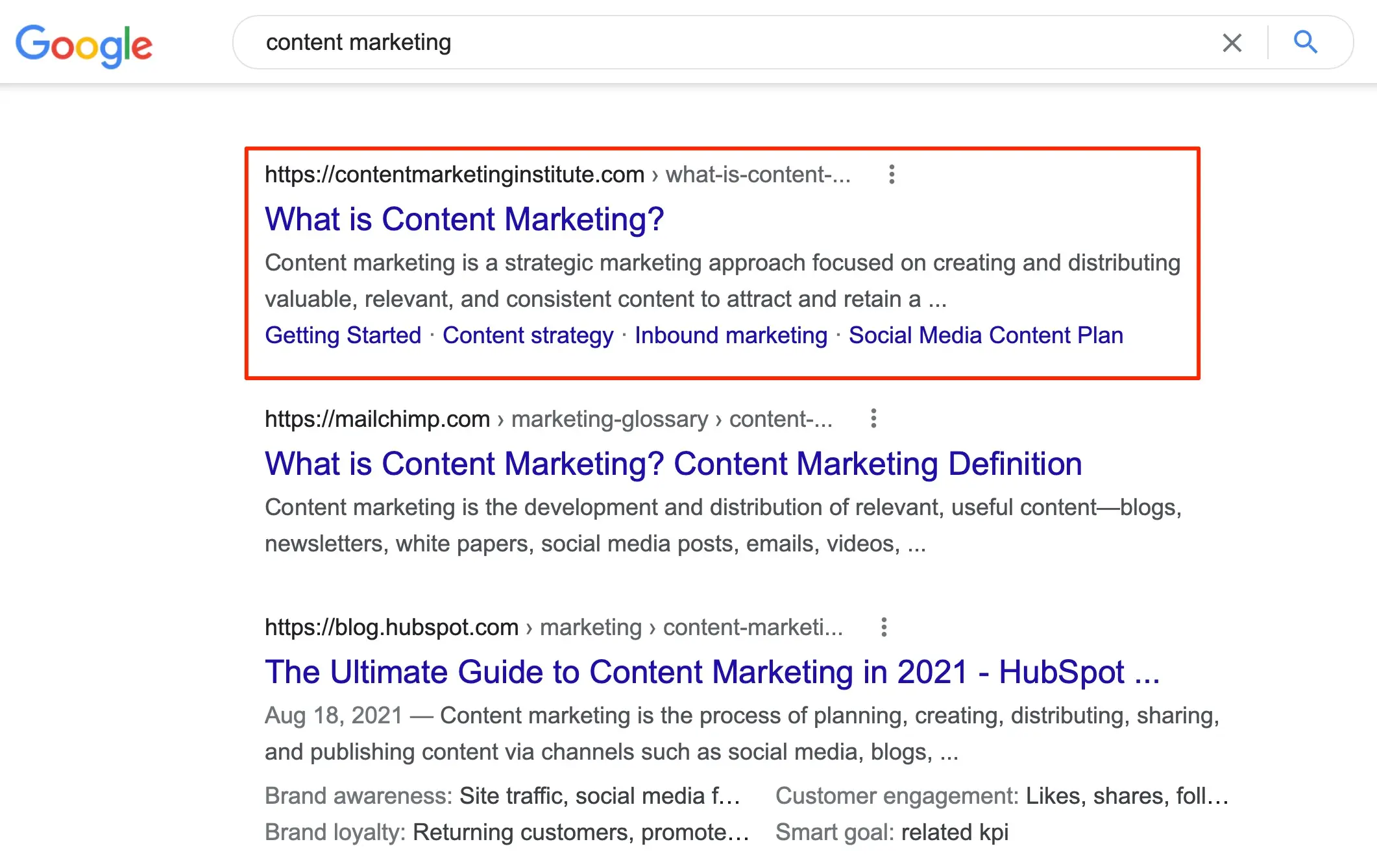Open three-dot menu for contentmarketinginstitute result

tap(892, 175)
